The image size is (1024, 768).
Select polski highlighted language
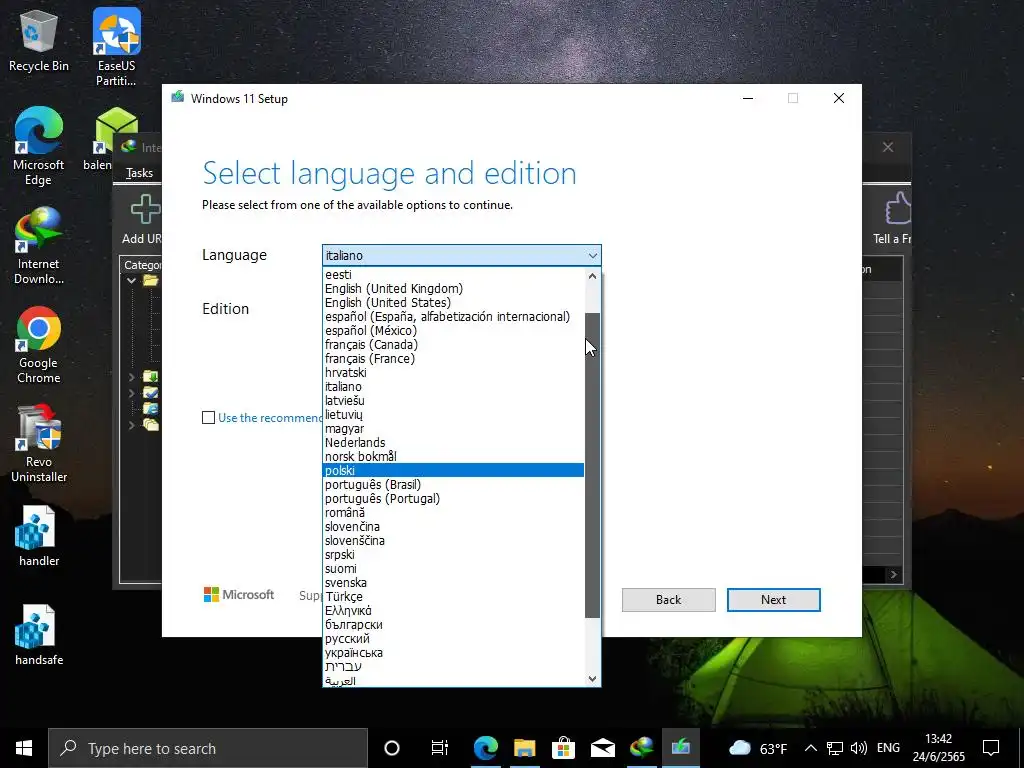tap(454, 470)
